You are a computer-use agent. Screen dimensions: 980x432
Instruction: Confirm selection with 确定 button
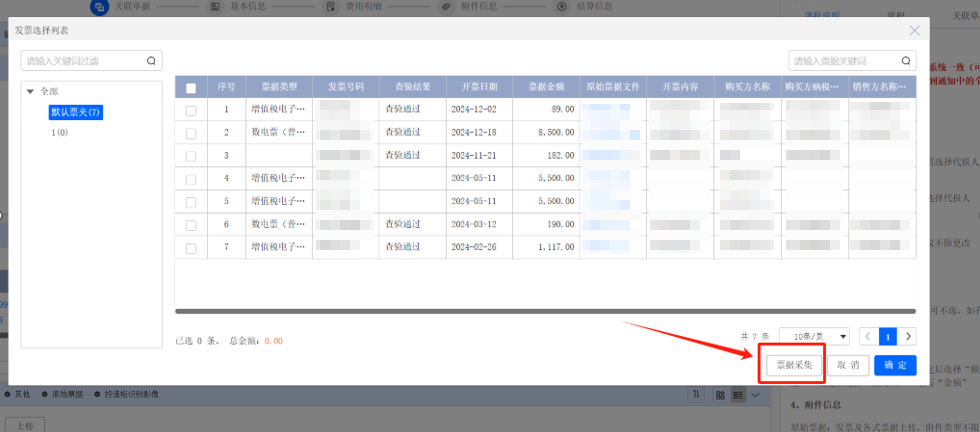895,366
